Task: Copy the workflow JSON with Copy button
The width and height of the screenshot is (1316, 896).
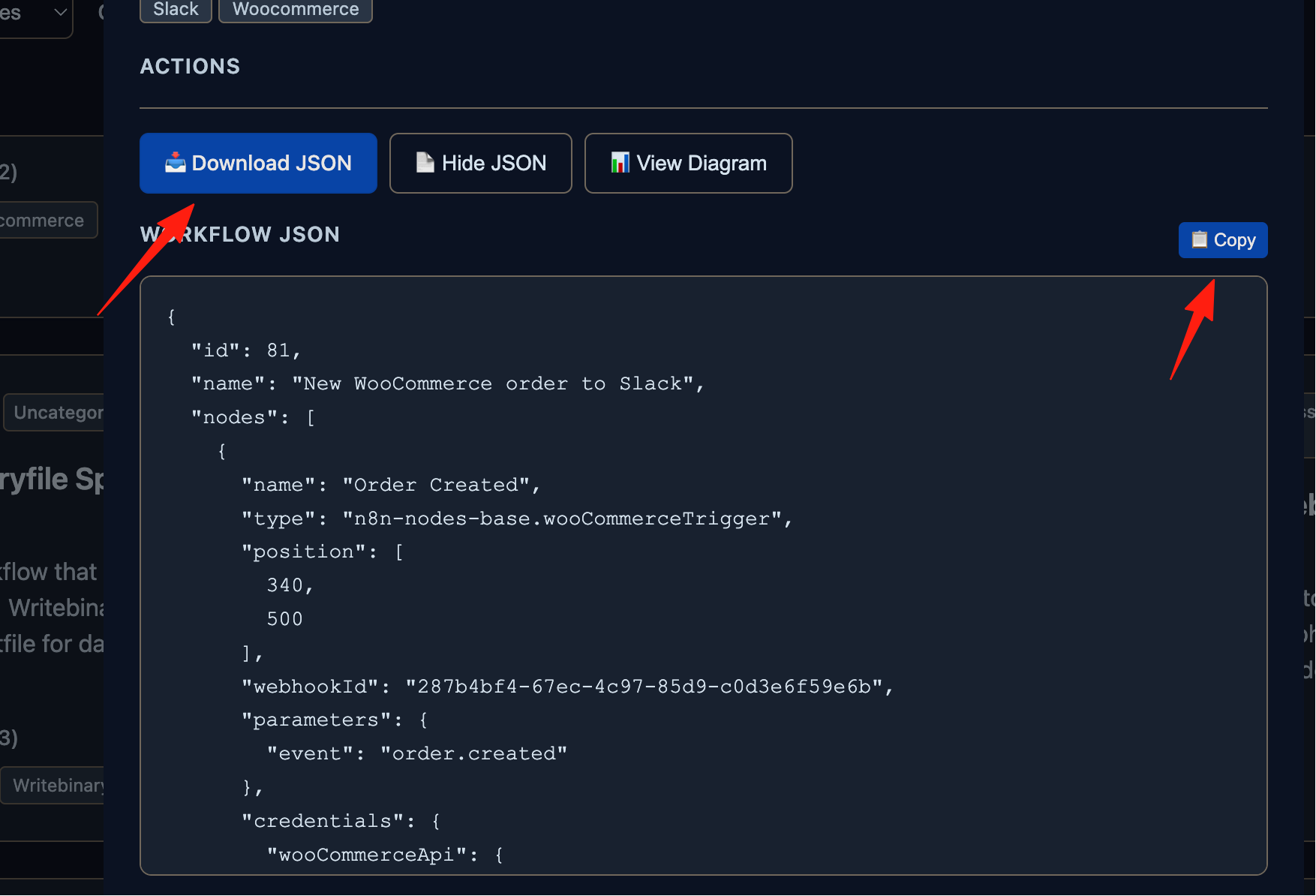Action: point(1223,240)
